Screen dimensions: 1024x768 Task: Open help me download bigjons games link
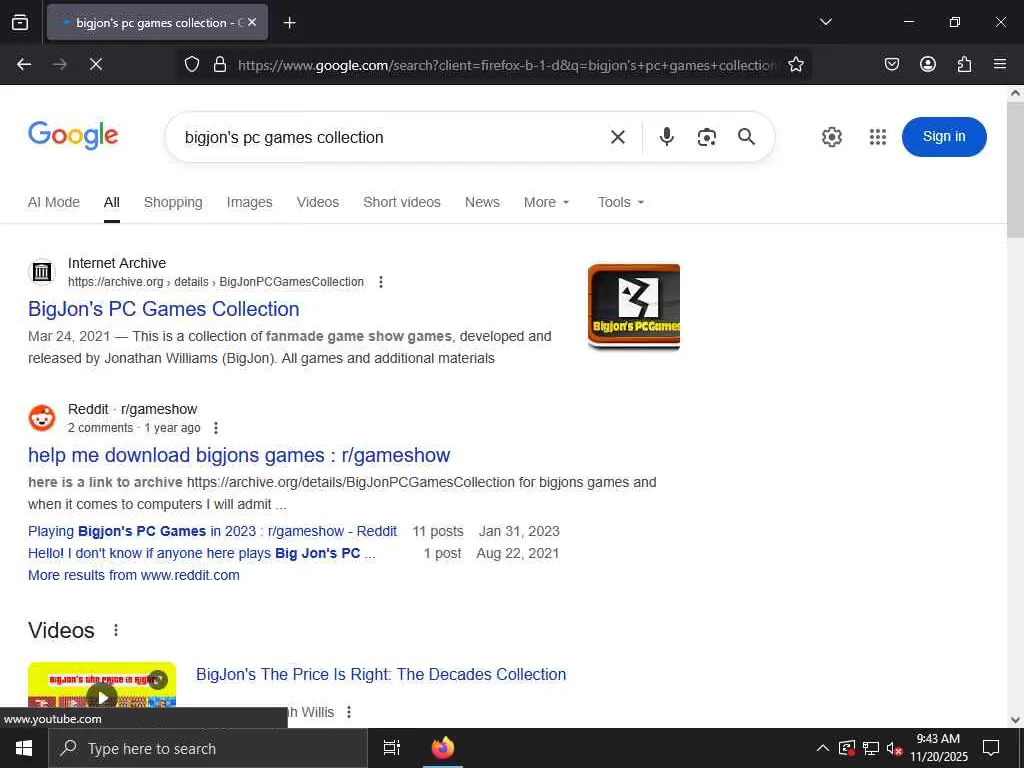(239, 455)
